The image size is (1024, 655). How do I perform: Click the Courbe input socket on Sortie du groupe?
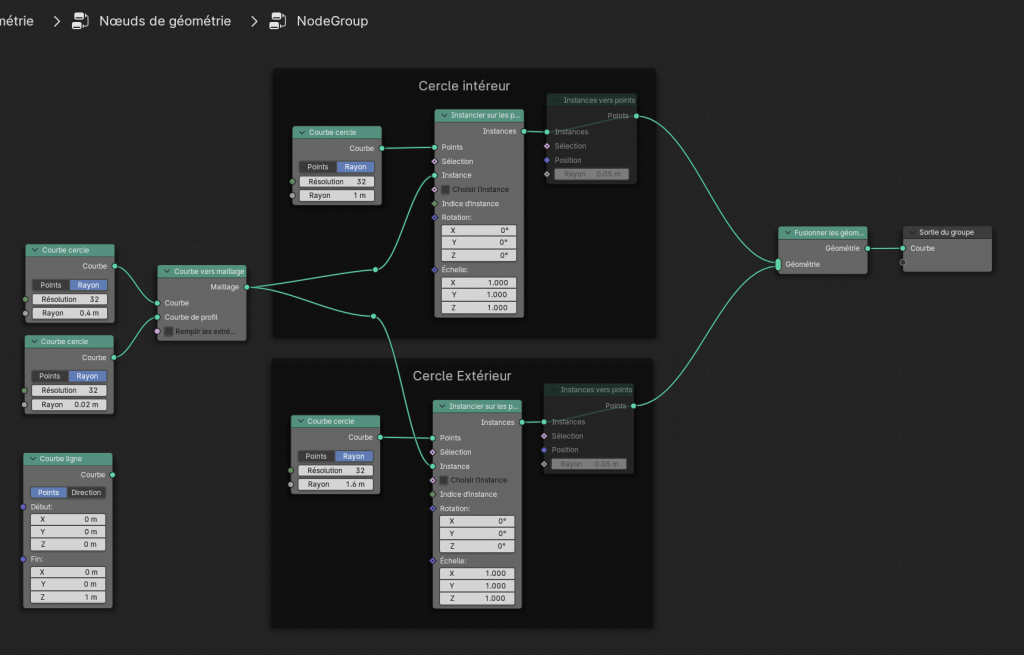[x=903, y=248]
